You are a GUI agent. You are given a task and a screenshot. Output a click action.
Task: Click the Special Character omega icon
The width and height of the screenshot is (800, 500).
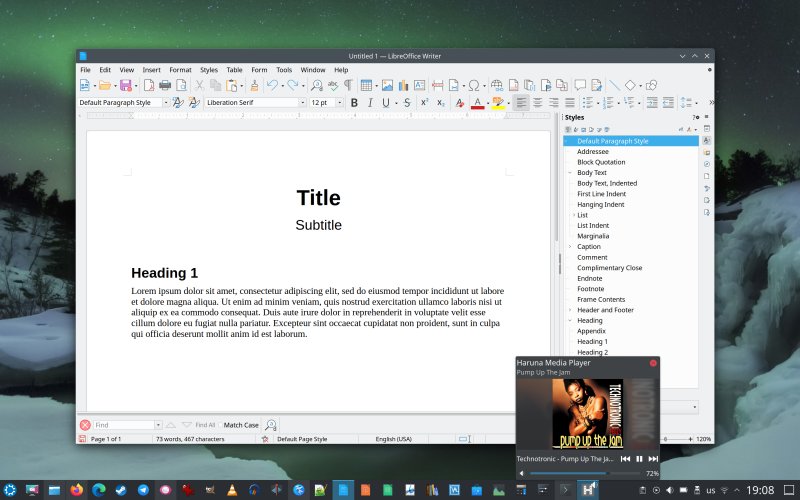474,85
